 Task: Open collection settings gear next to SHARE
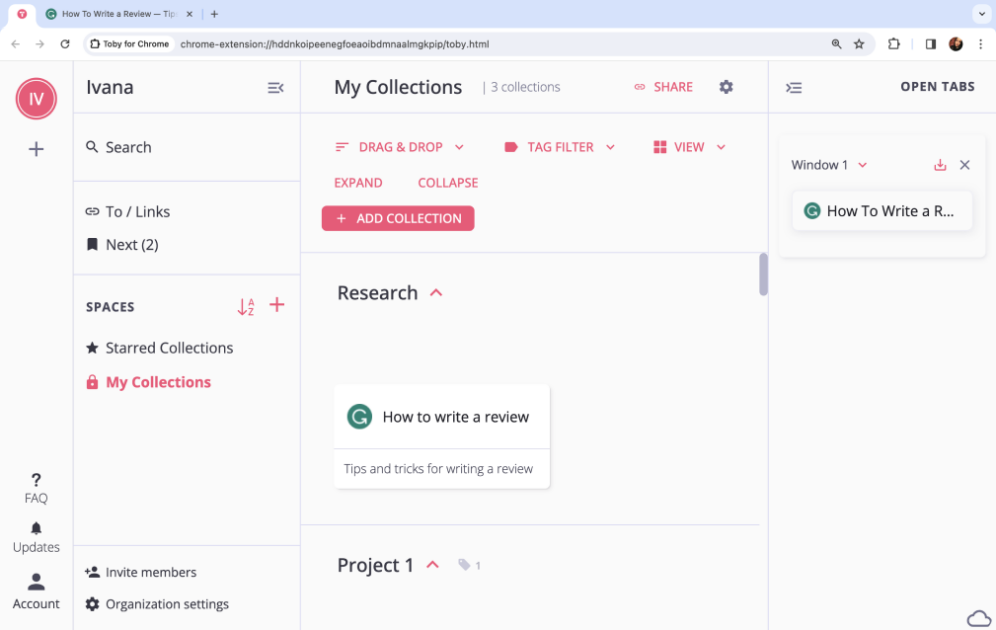click(x=726, y=87)
